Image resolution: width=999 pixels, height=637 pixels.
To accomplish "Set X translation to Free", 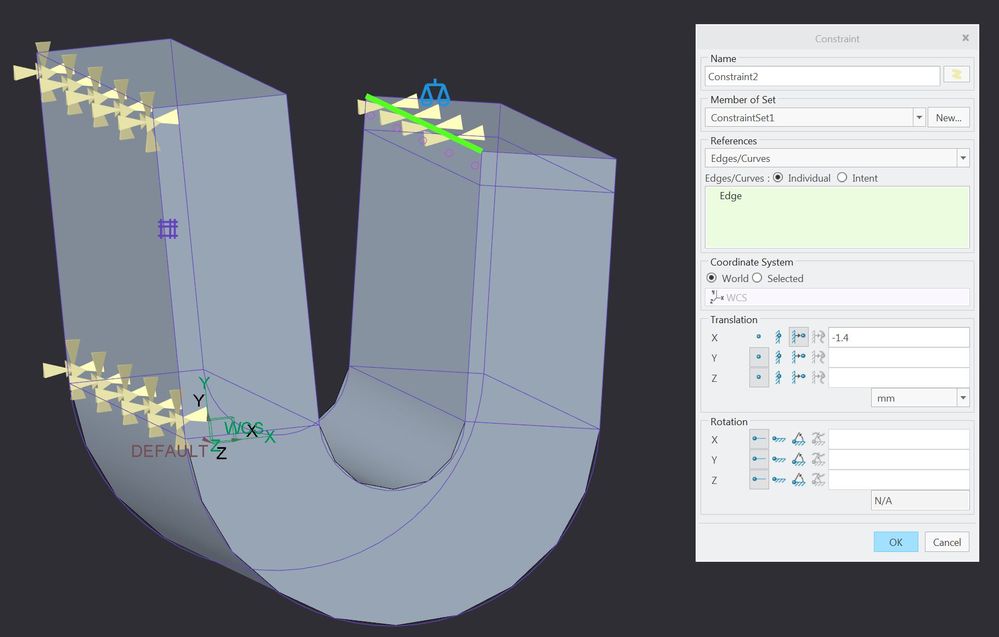I will coord(759,337).
